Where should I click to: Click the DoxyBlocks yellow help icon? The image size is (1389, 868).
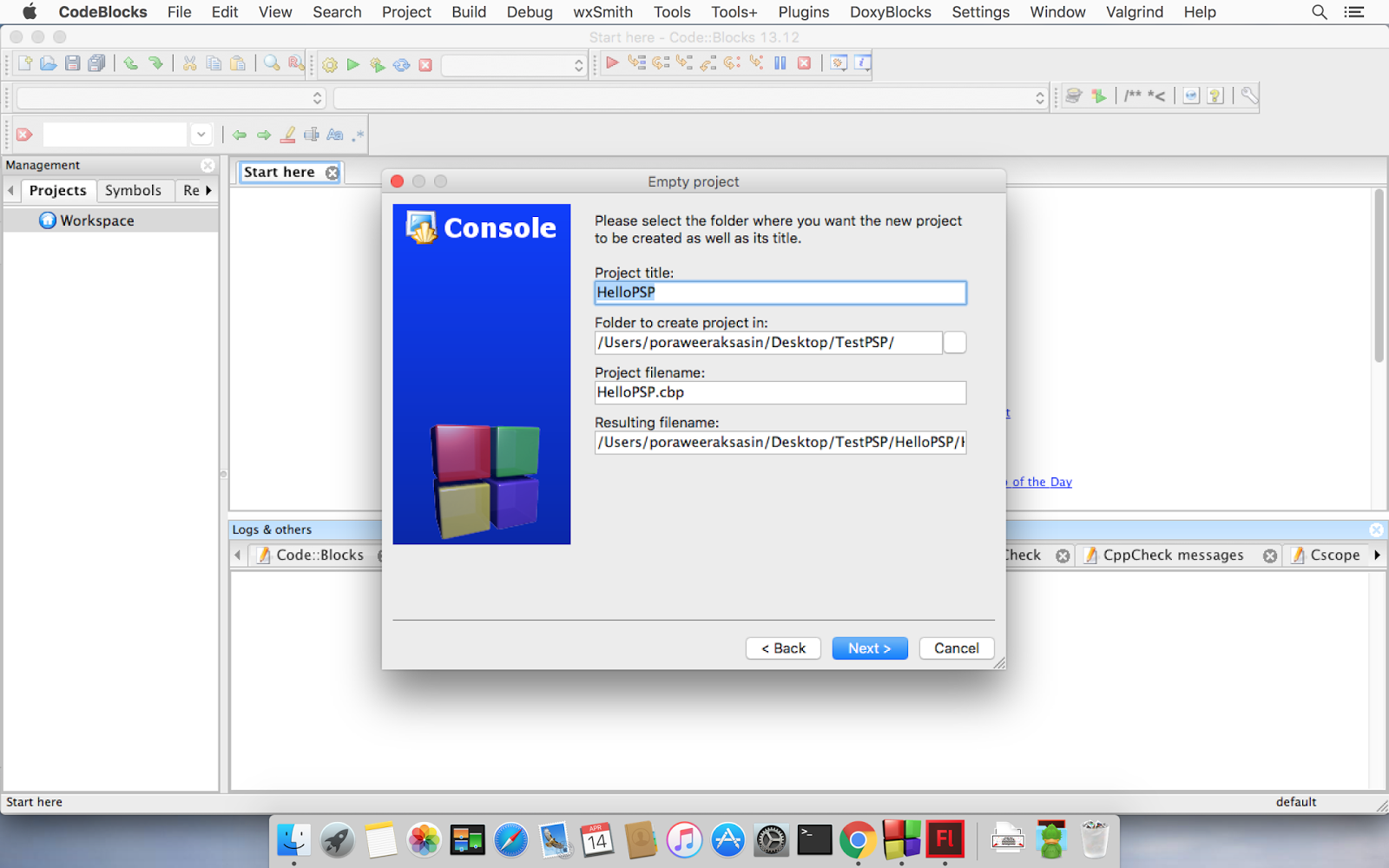click(x=1215, y=95)
